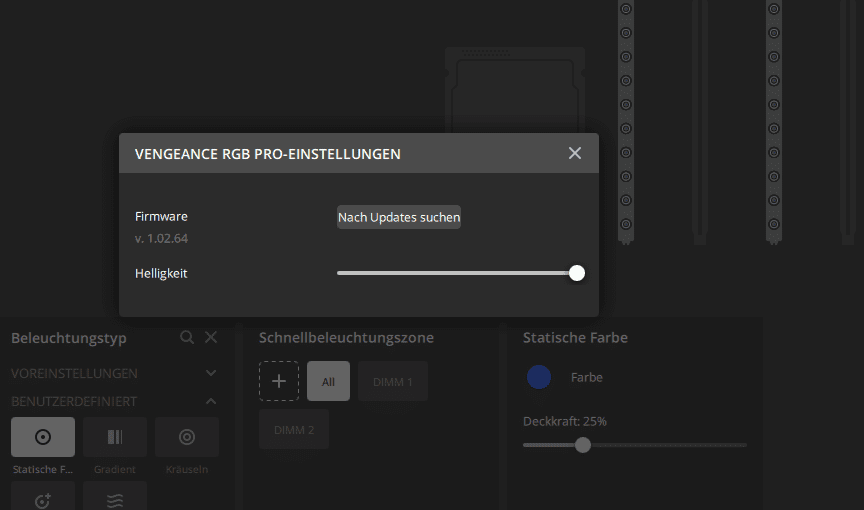864x510 pixels.
Task: Close the Beleuchtungstyp panel
Action: click(x=211, y=338)
